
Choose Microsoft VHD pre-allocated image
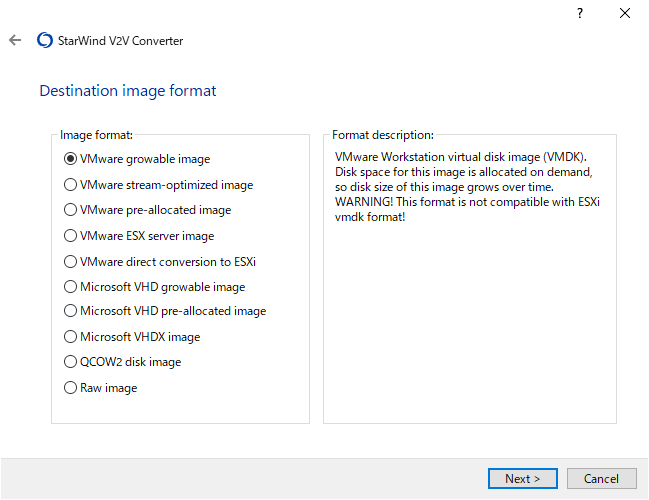click(x=70, y=311)
